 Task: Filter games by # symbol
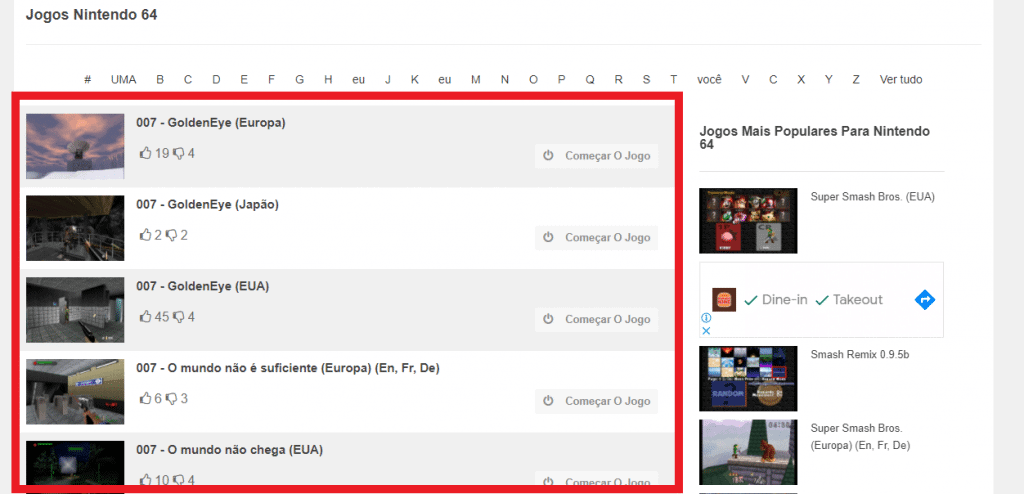pos(88,80)
